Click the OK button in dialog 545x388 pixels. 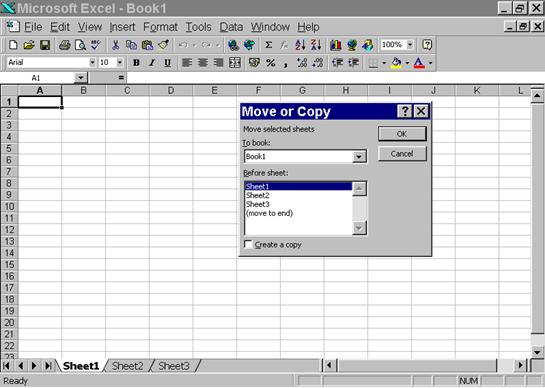pyautogui.click(x=402, y=134)
